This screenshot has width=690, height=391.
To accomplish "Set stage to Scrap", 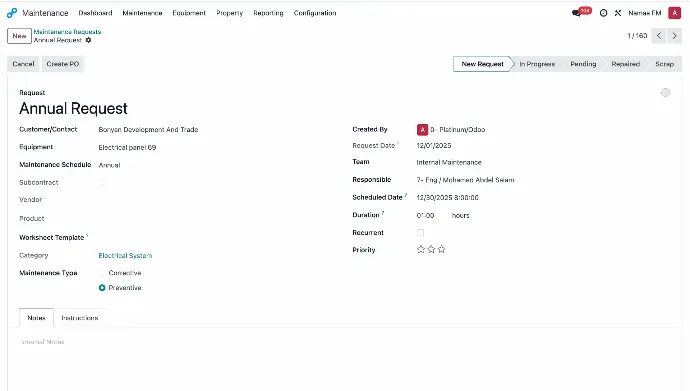I will (x=664, y=64).
